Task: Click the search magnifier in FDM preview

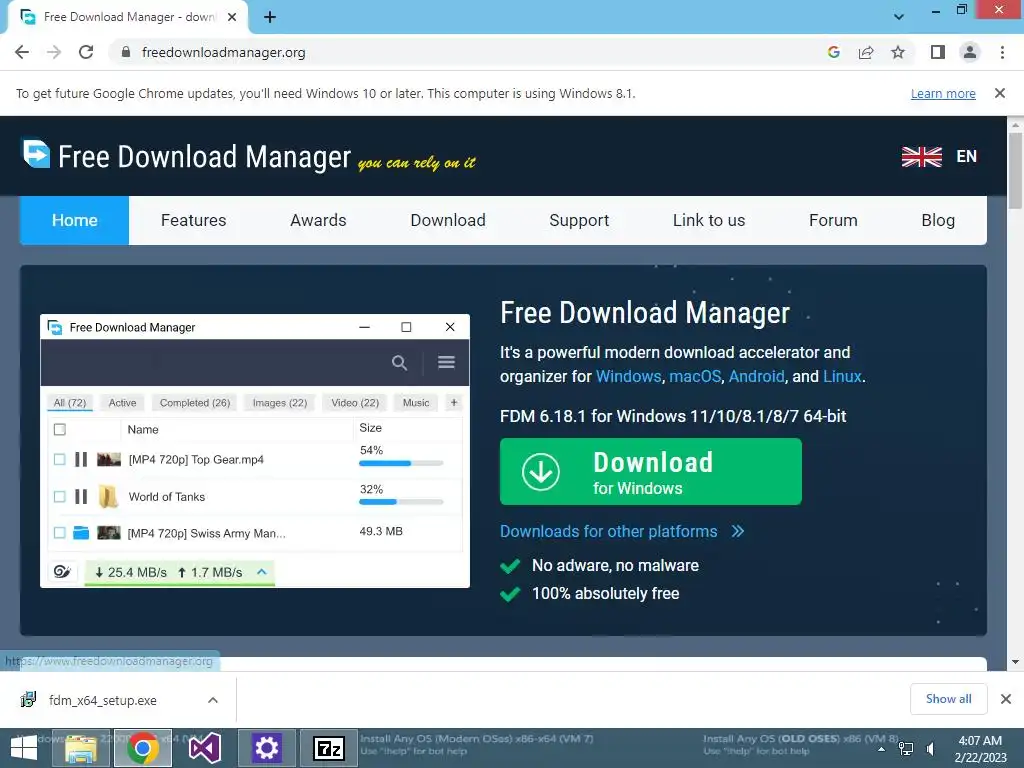Action: 399,362
